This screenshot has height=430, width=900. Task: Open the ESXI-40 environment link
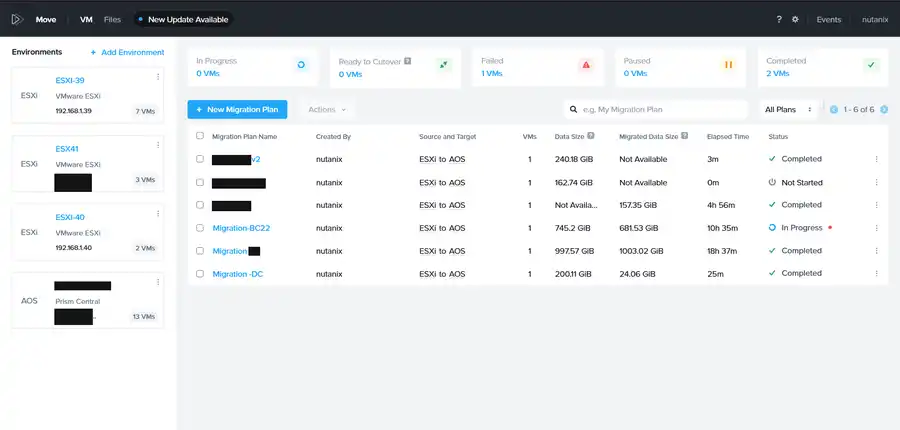coord(70,217)
